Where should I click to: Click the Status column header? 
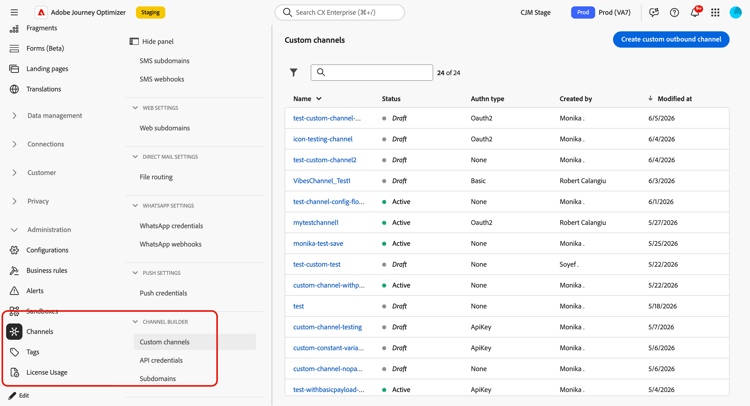391,99
